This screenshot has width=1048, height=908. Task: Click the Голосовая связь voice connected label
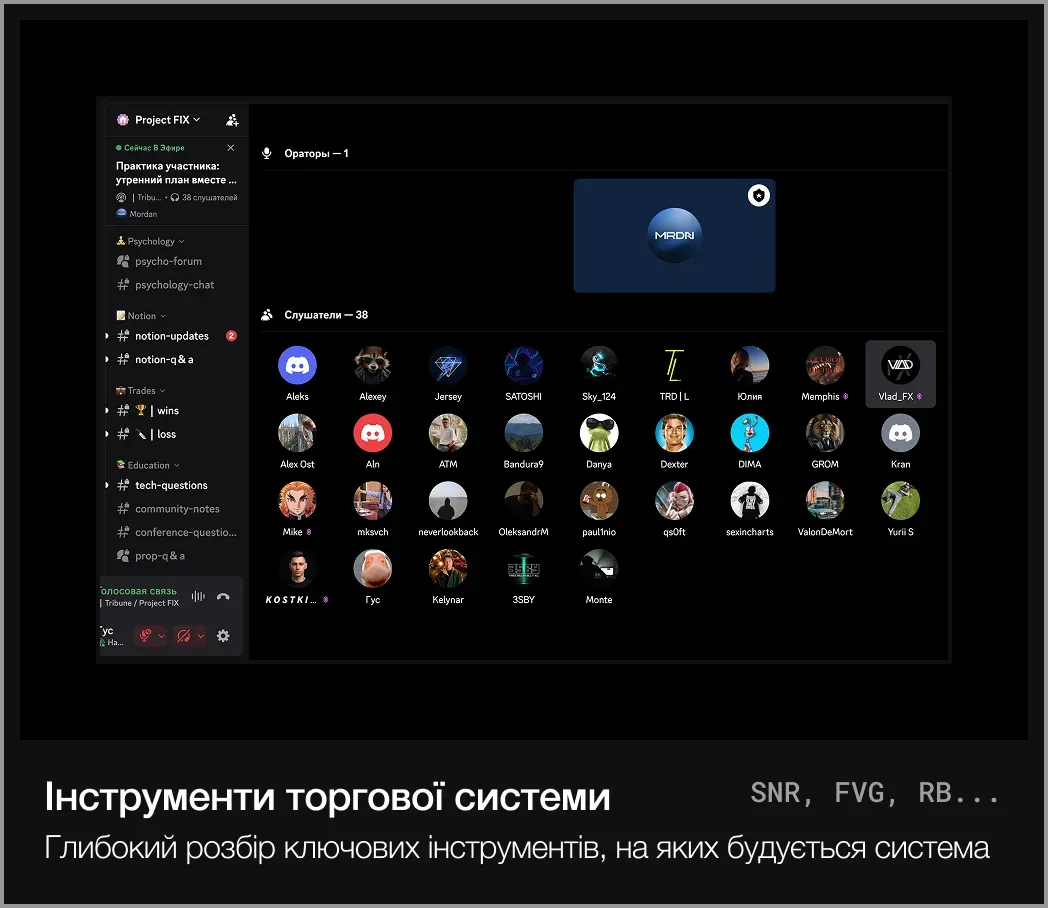pos(139,591)
